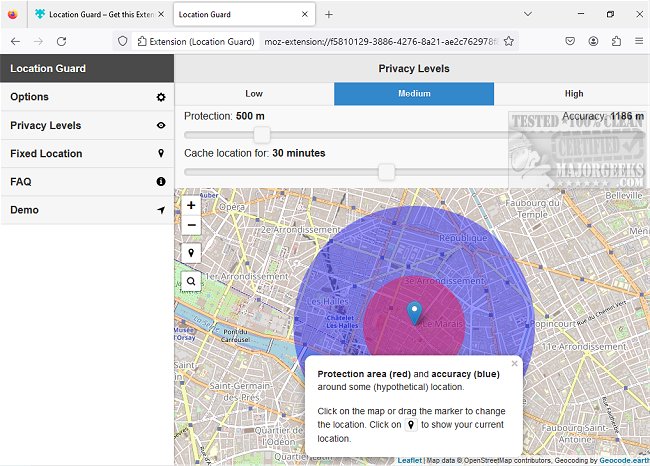Open a new browser tab
The image size is (650, 466).
[329, 14]
